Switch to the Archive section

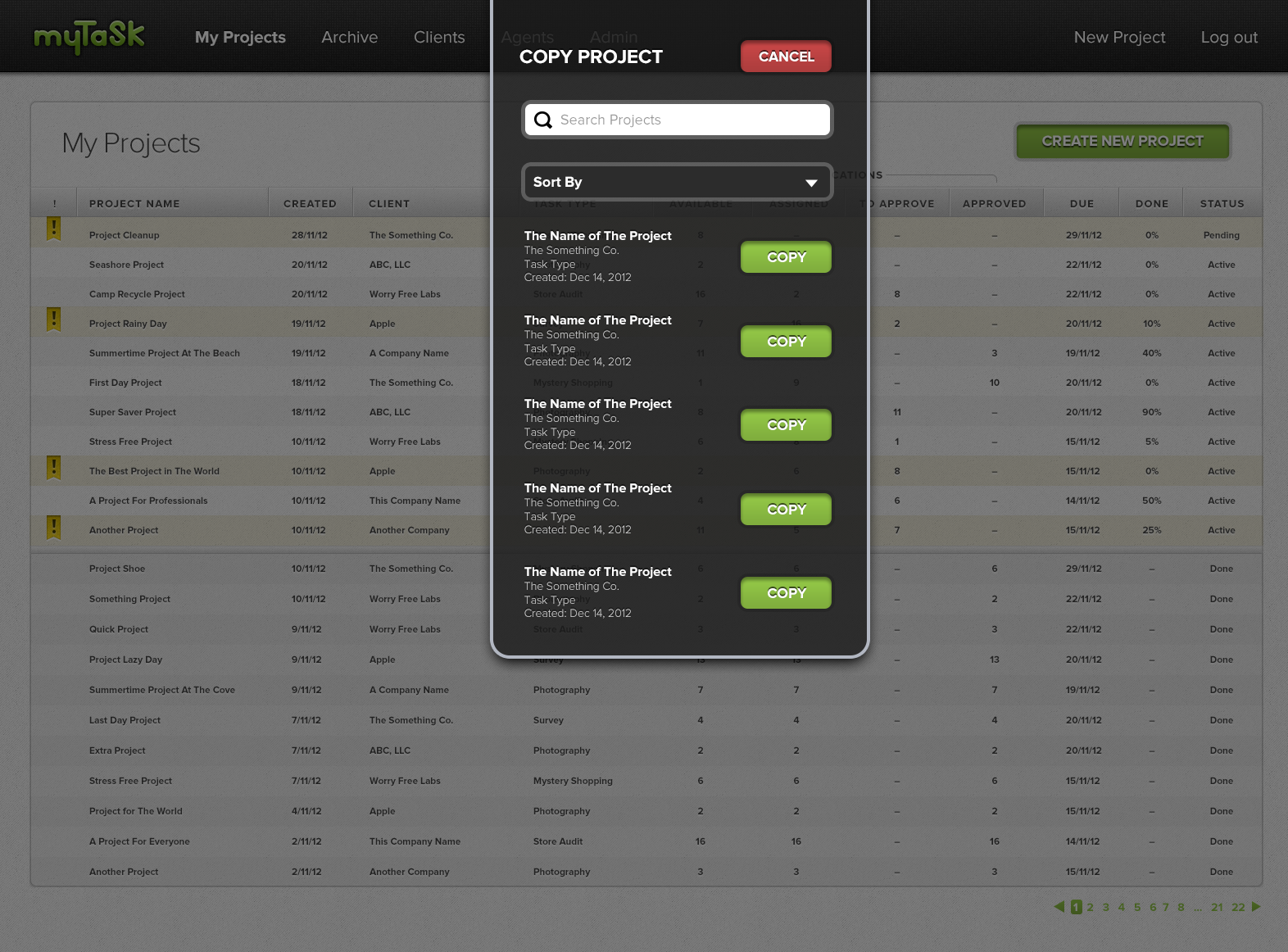pyautogui.click(x=349, y=38)
